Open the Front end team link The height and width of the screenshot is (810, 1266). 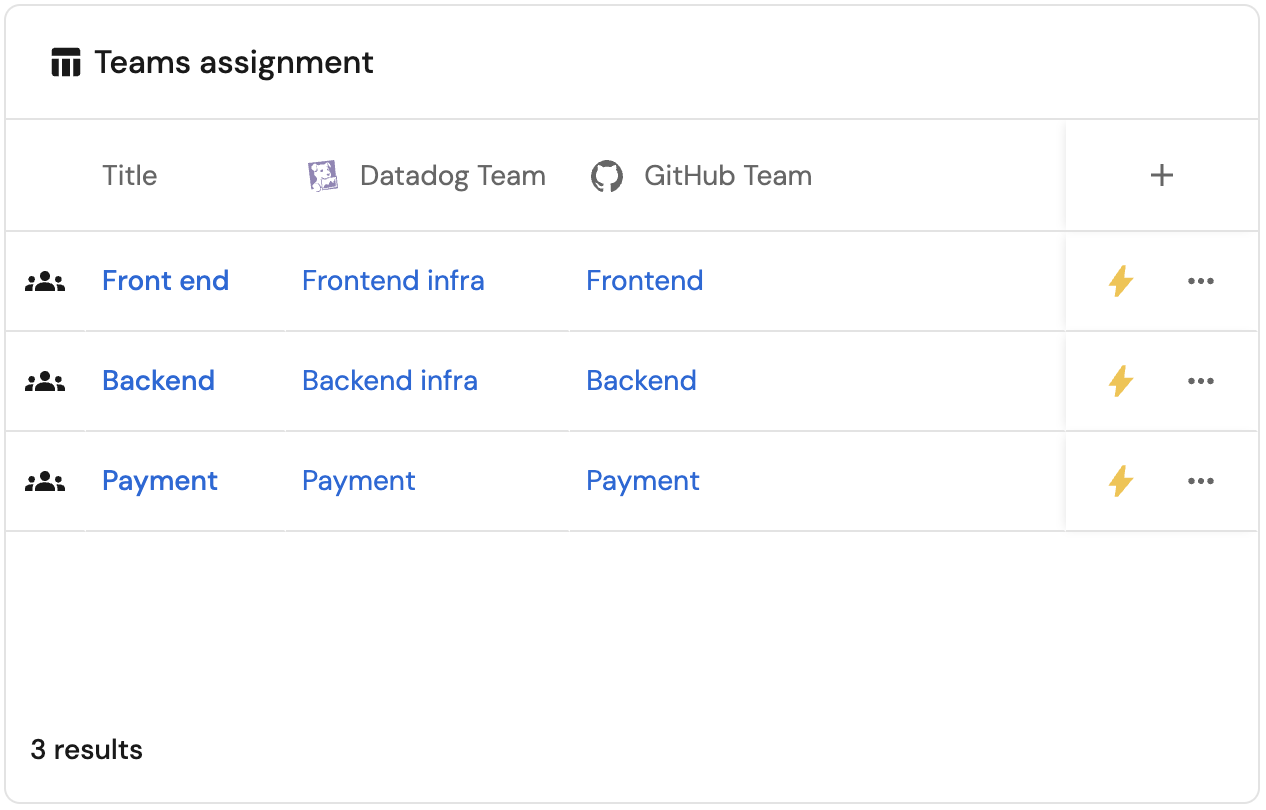coord(165,281)
